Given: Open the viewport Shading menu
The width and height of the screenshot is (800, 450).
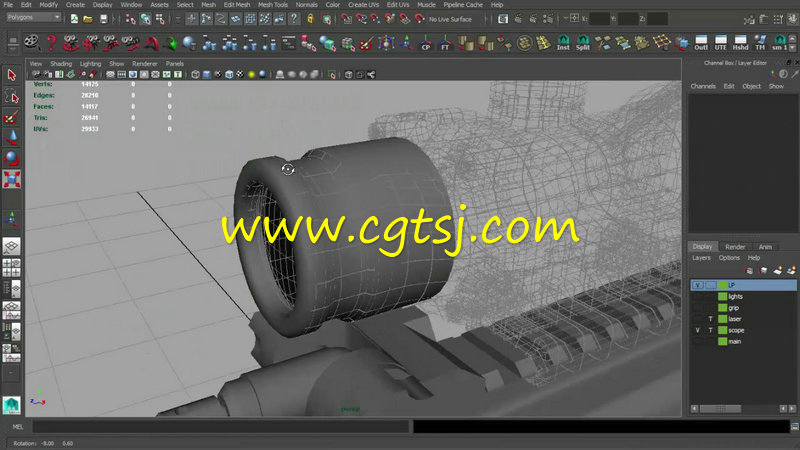Looking at the screenshot, I should click(61, 64).
